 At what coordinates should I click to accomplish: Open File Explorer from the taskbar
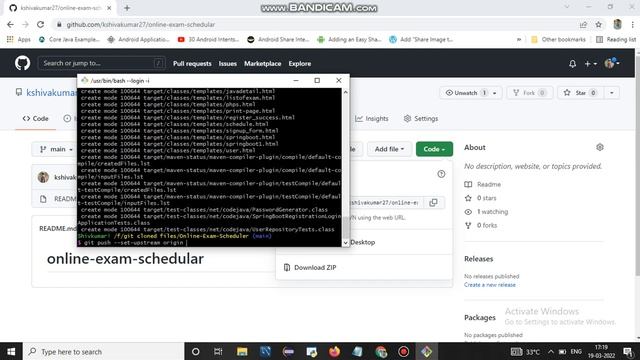[242, 351]
